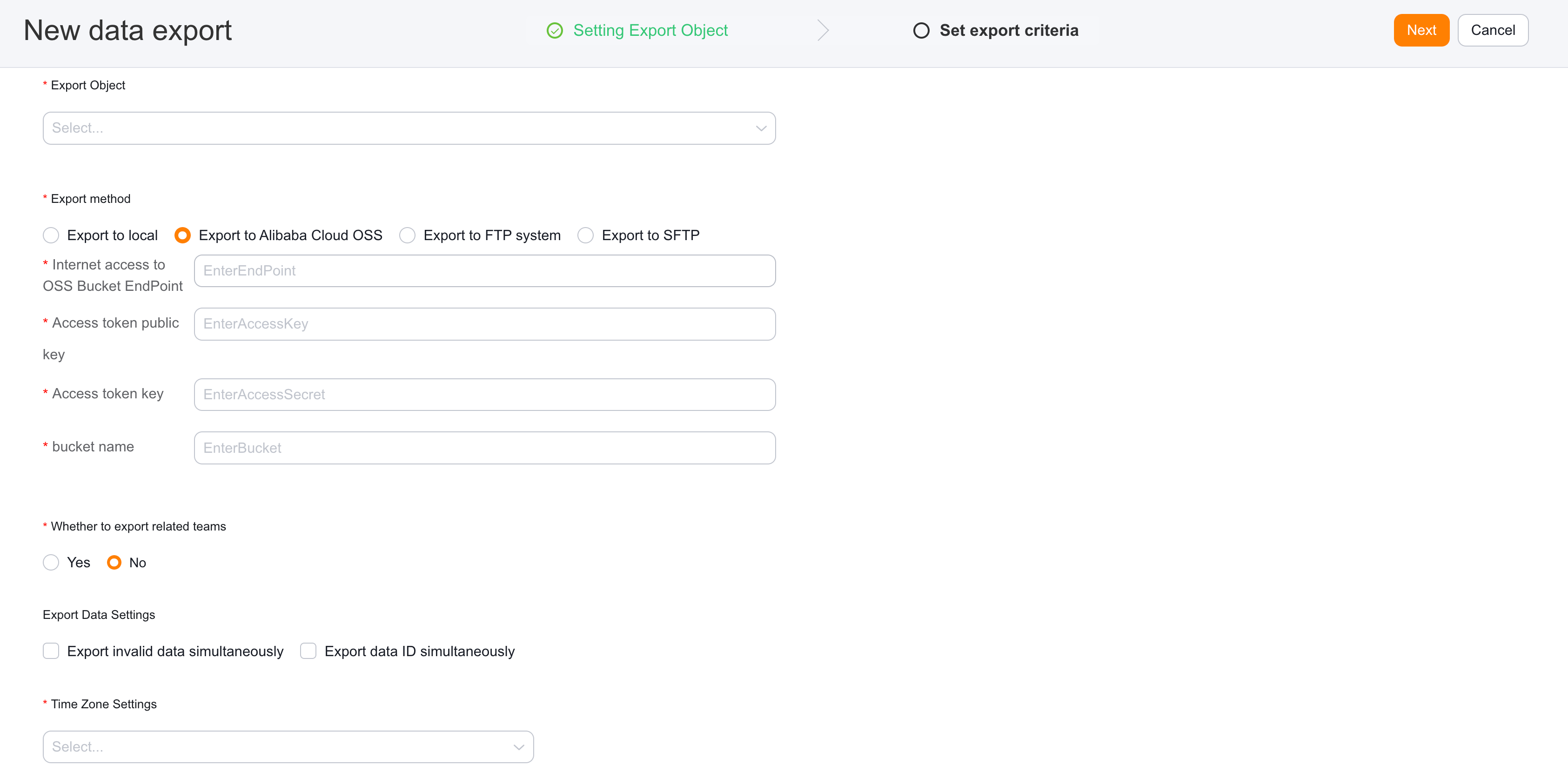Click the Internet access to OSS Bucket EndPoint label
The height and width of the screenshot is (779, 1568).
tap(113, 275)
